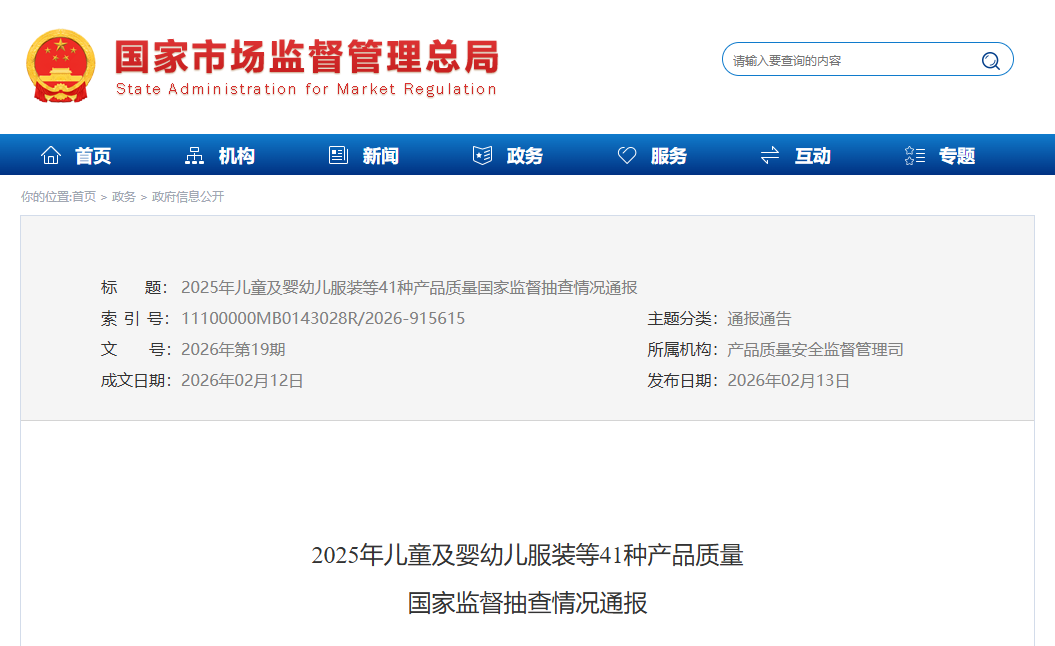Select the 机构 organization icon
The image size is (1055, 646).
[196, 155]
